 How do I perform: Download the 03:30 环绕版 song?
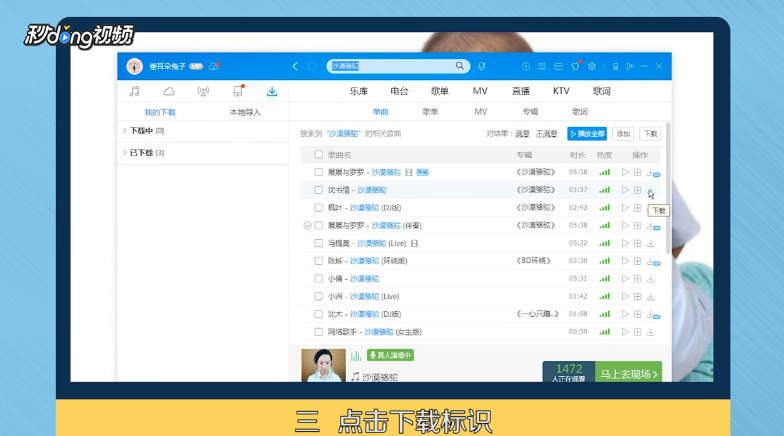[x=652, y=261]
